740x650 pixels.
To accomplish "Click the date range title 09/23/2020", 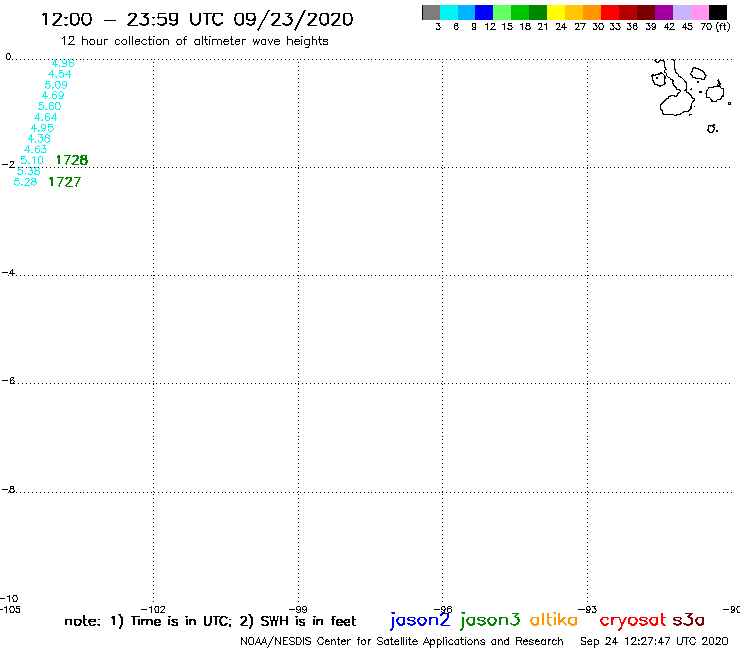I will pos(293,19).
